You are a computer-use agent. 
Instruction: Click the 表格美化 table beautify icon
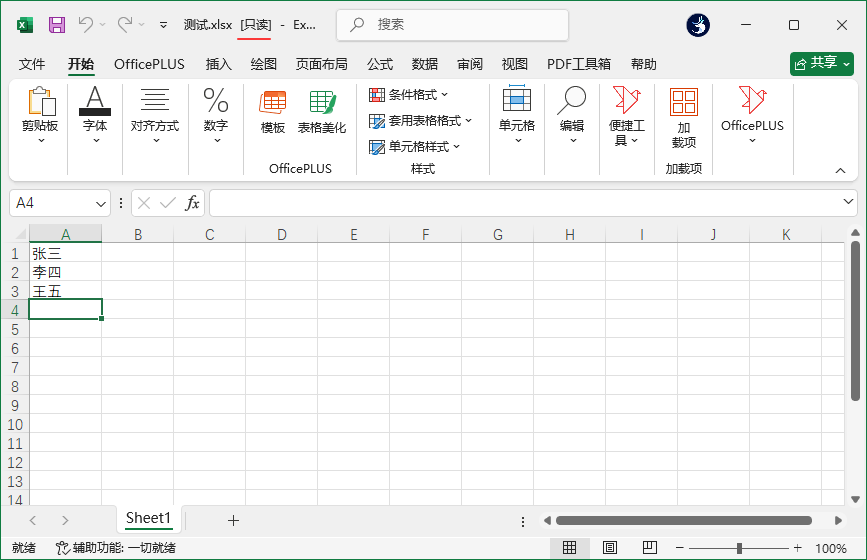coord(322,112)
